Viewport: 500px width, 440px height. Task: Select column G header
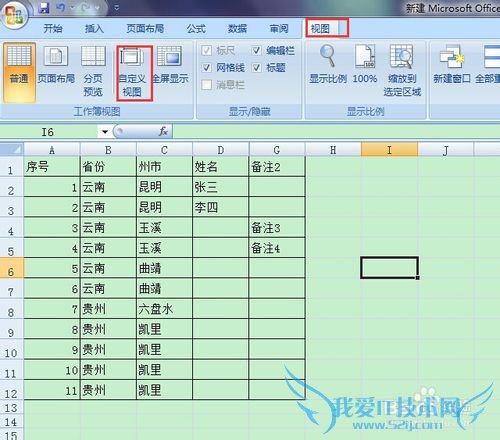277,150
